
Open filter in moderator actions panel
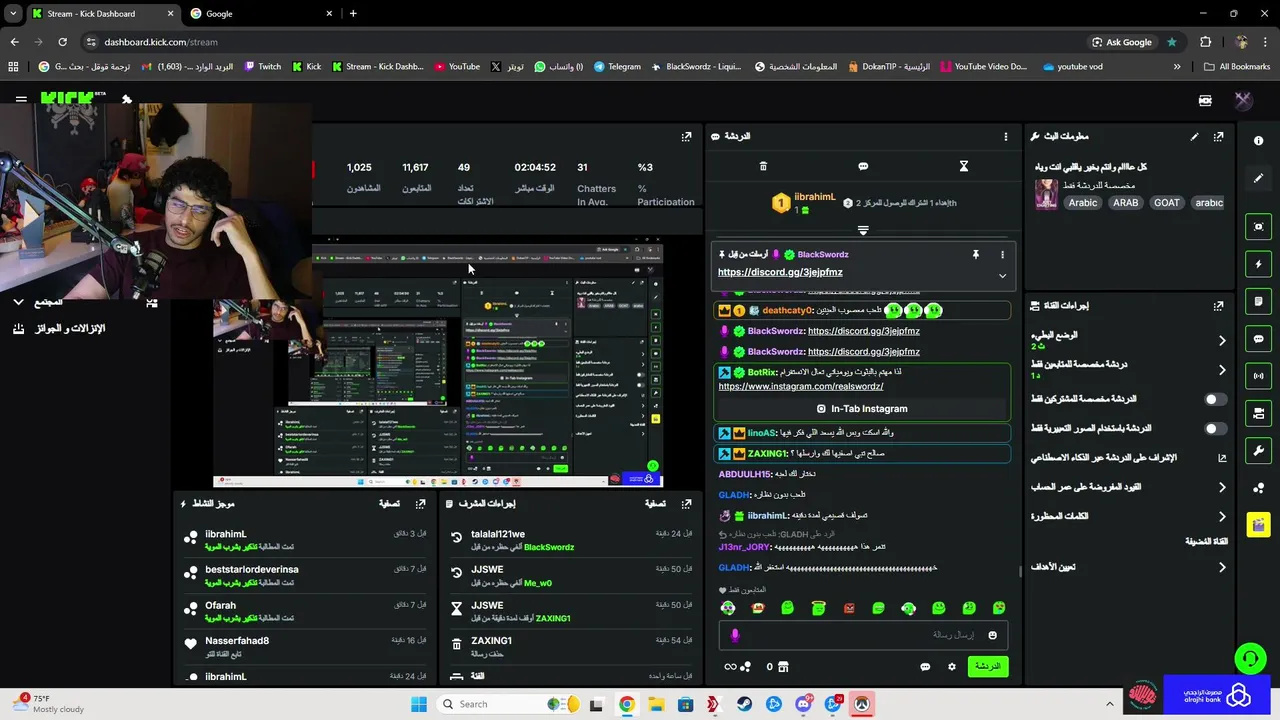point(656,504)
